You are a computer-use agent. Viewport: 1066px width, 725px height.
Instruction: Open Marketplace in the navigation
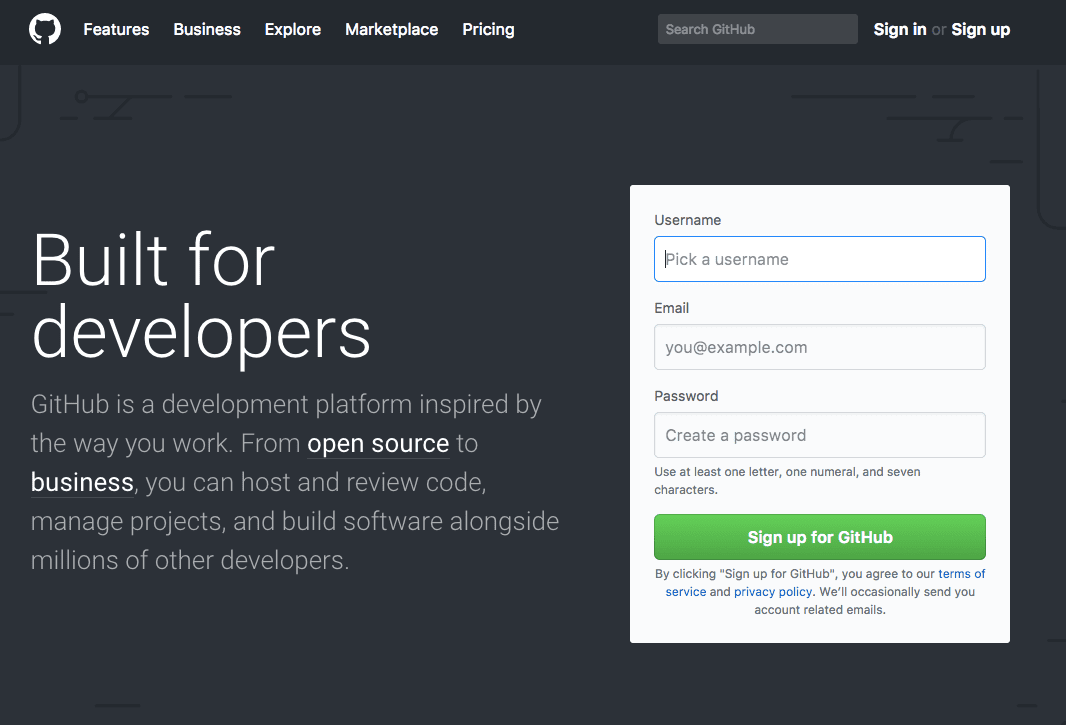point(392,29)
